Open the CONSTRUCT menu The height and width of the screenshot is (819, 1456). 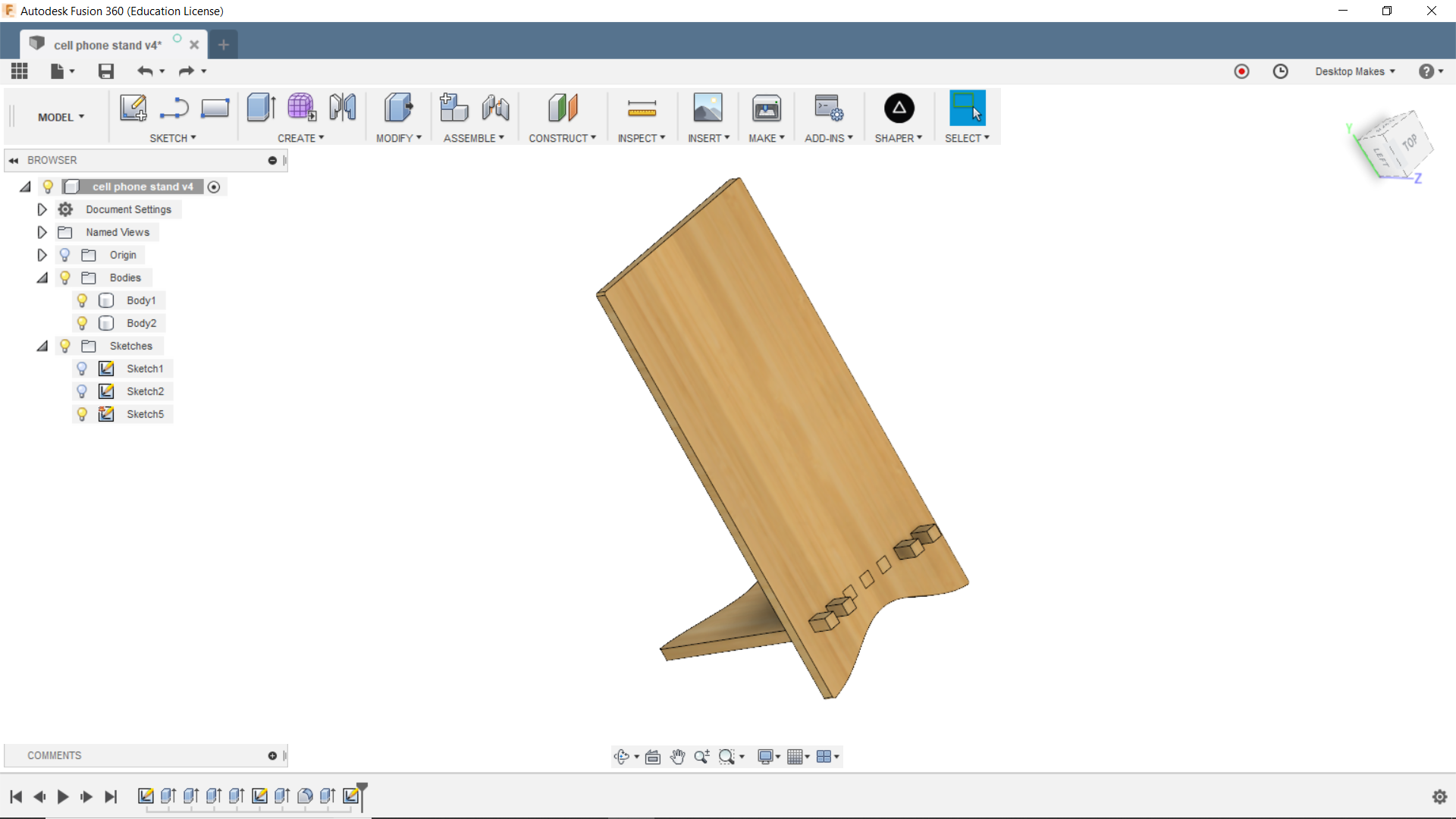pos(562,138)
